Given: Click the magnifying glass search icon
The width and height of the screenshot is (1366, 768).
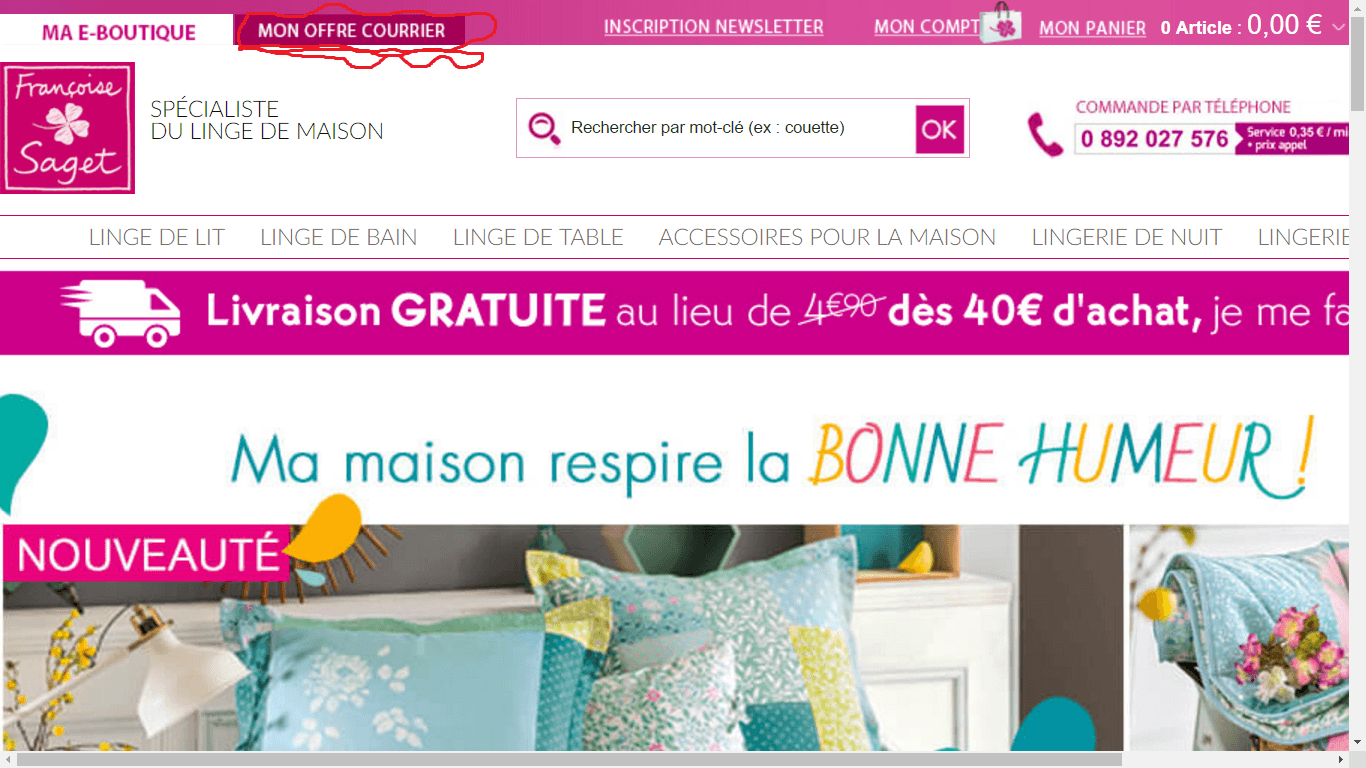Looking at the screenshot, I should point(544,128).
